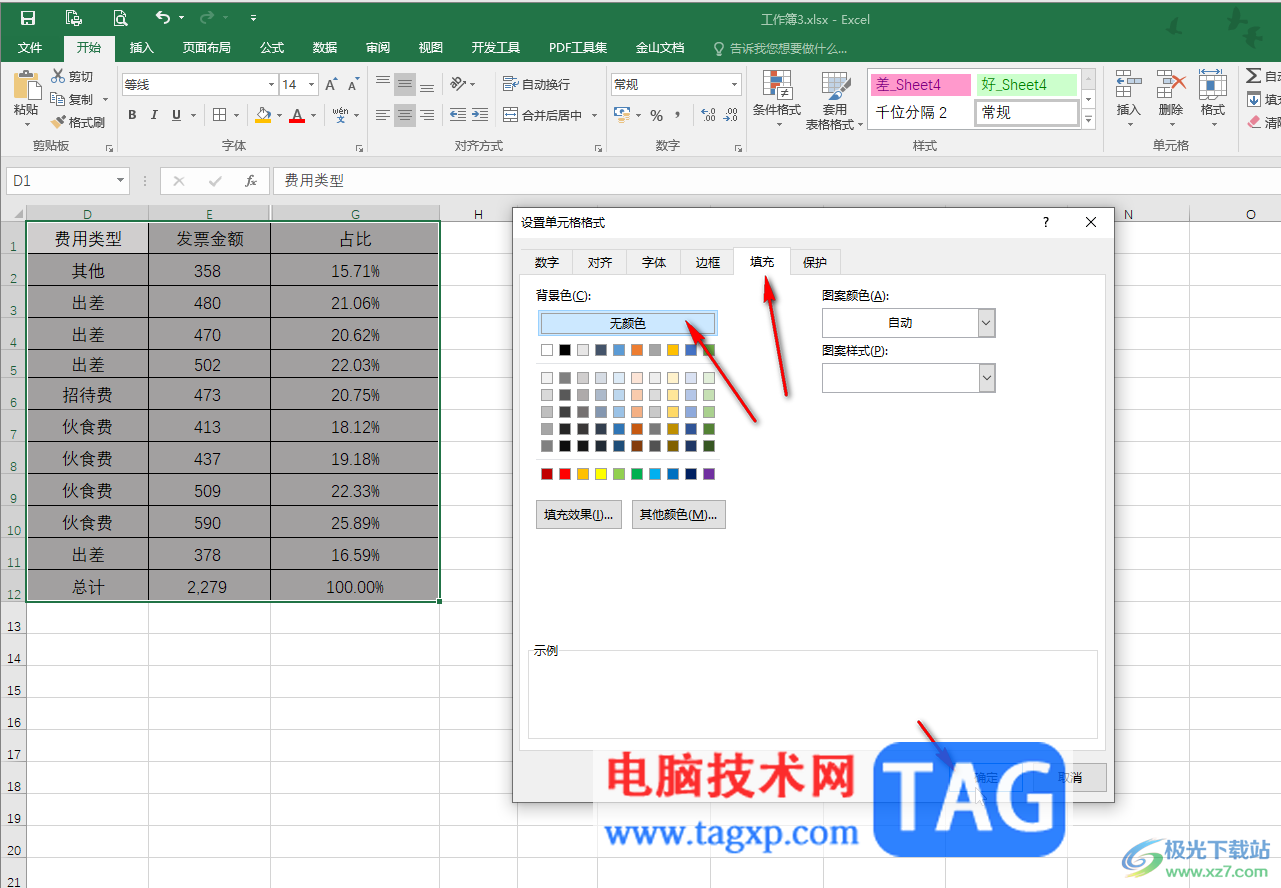Click the Comma Style icon

(x=678, y=116)
